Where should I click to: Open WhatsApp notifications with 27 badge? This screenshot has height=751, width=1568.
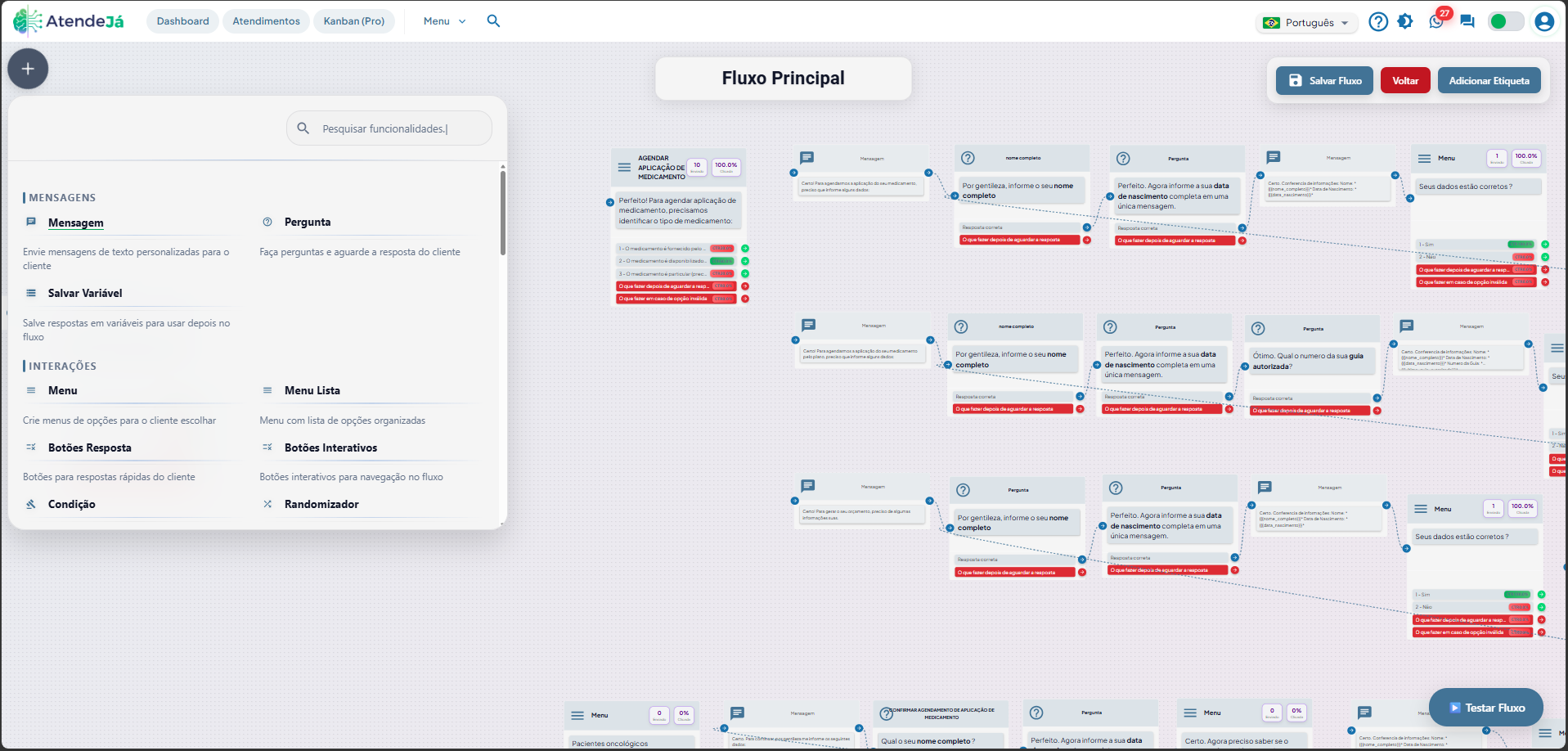pyautogui.click(x=1437, y=20)
